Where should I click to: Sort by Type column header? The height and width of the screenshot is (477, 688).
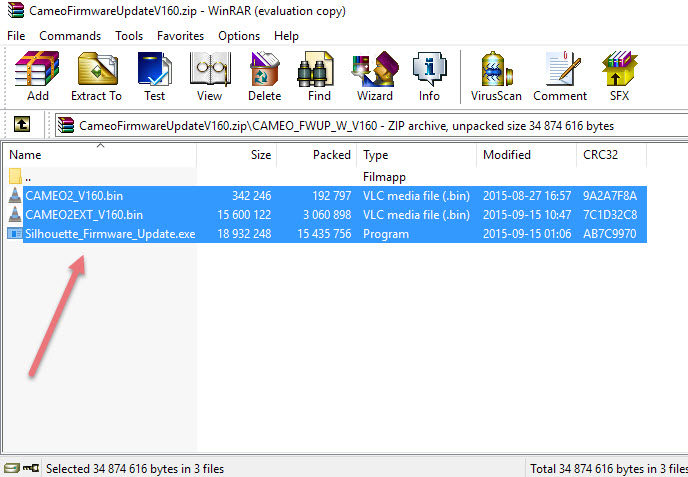[417, 155]
